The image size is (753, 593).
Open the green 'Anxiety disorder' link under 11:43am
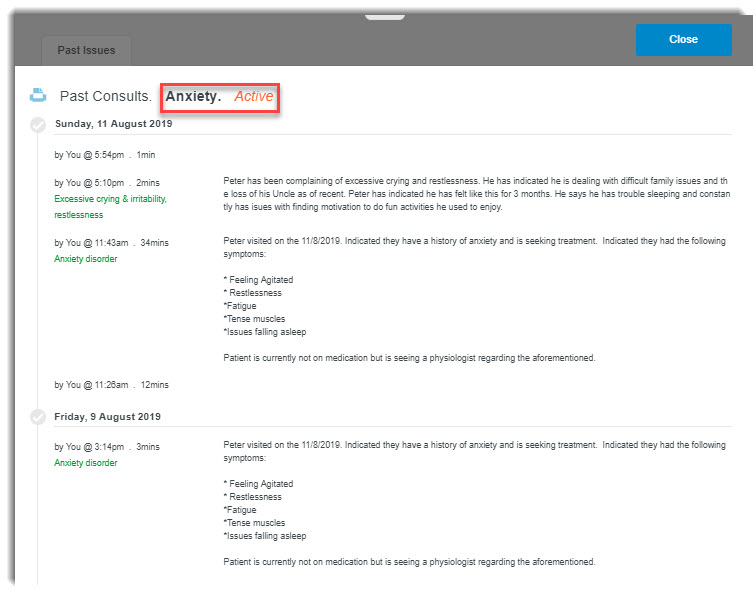point(85,259)
